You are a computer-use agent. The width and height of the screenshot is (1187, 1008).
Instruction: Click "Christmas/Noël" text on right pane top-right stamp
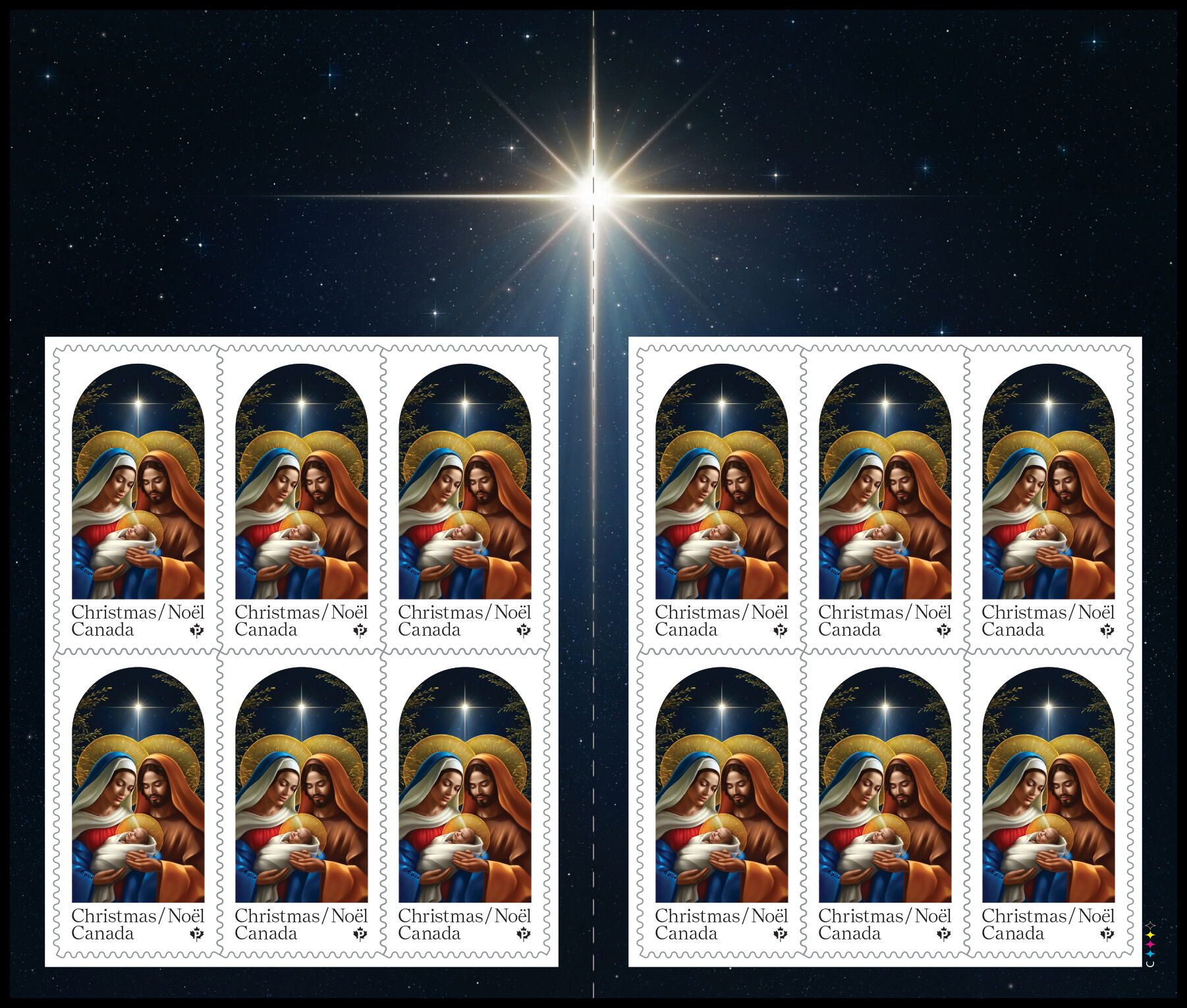click(x=1048, y=612)
